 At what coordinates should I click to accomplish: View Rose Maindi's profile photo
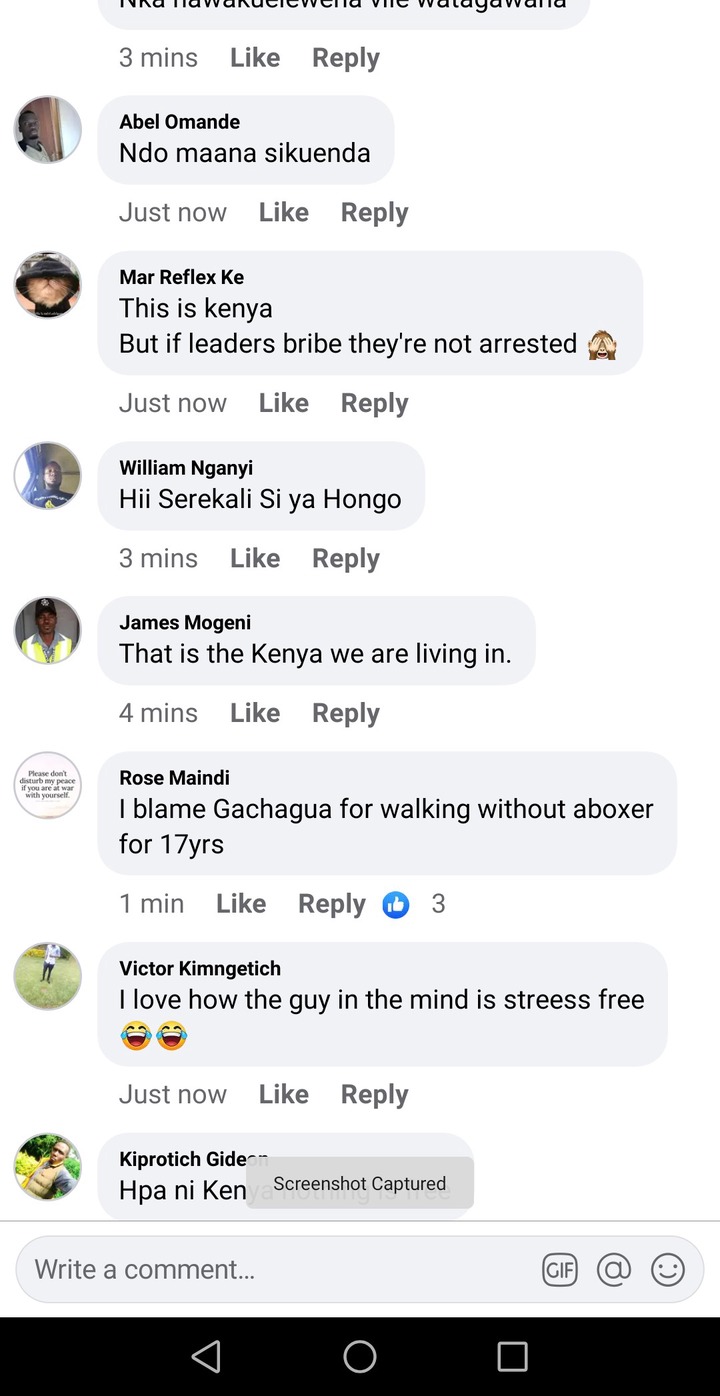click(47, 785)
